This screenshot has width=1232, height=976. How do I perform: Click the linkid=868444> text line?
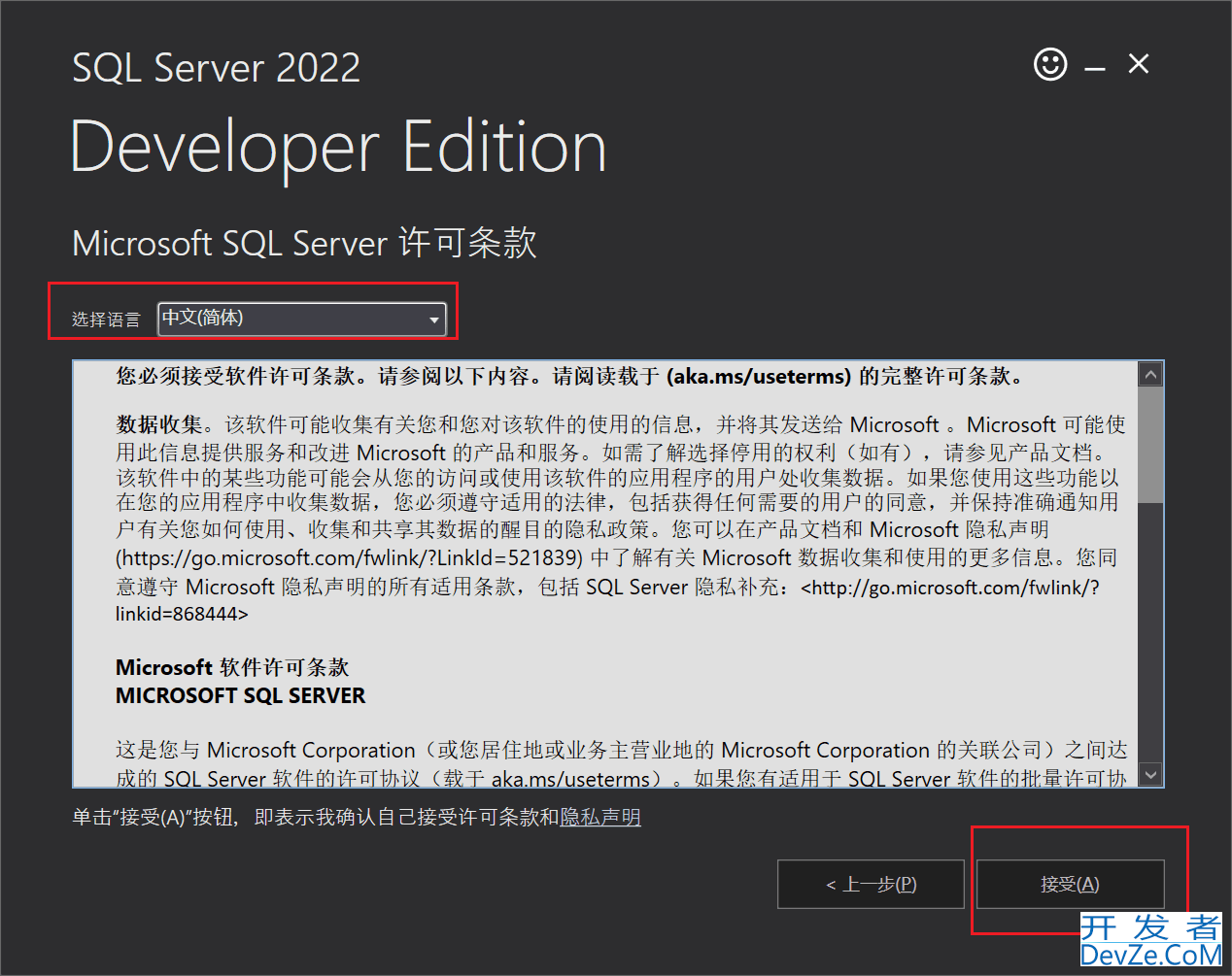click(x=182, y=614)
